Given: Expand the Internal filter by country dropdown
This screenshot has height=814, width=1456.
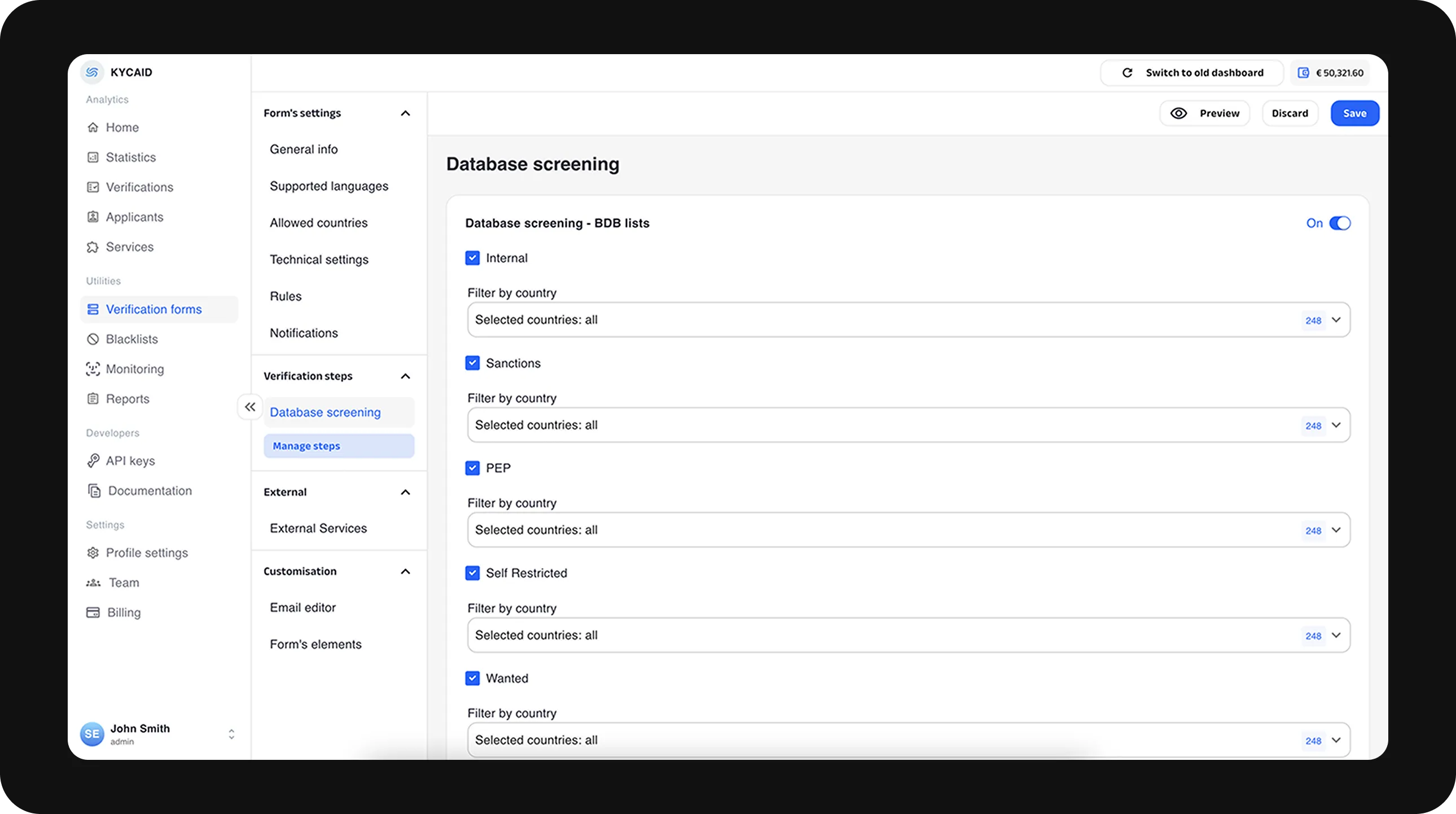Looking at the screenshot, I should coord(1337,319).
